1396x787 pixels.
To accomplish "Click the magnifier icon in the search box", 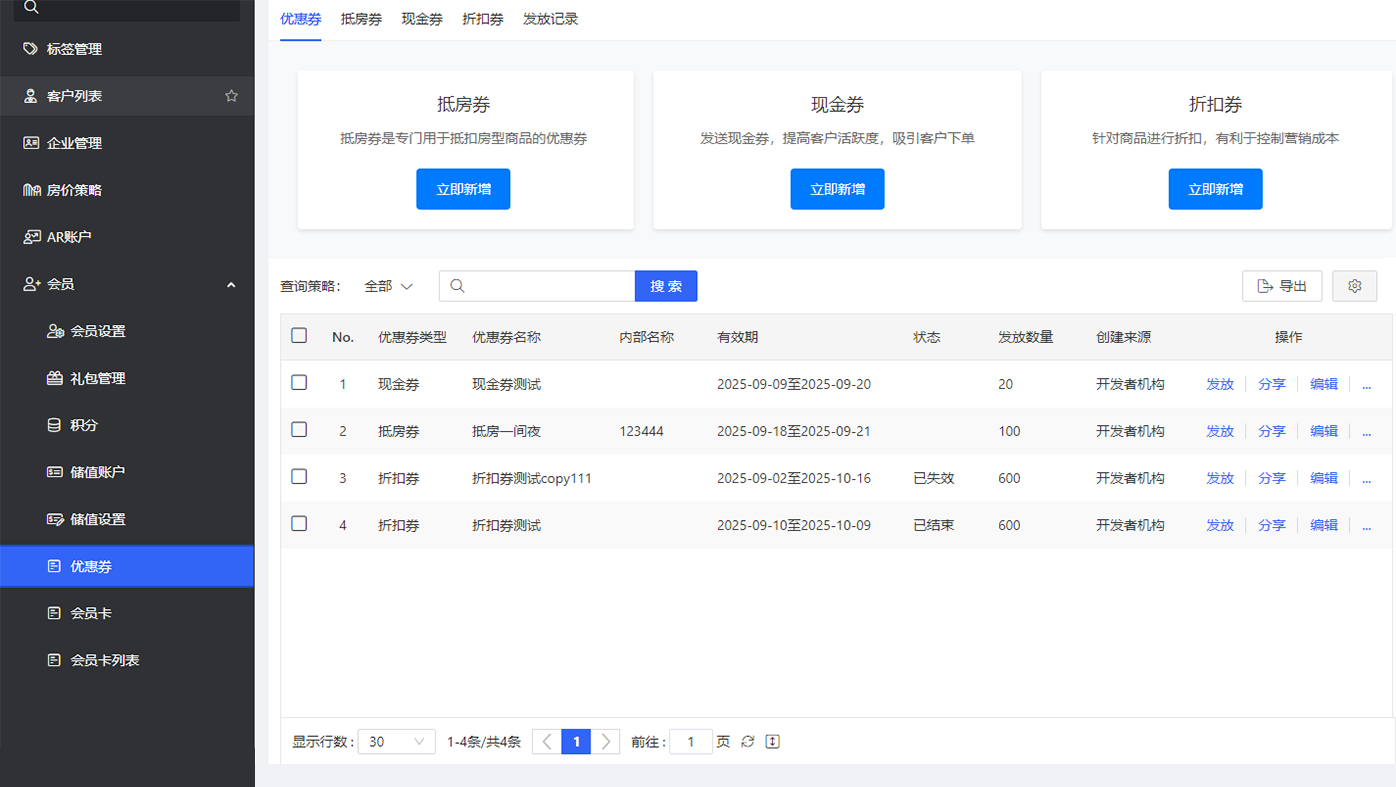I will 457,285.
